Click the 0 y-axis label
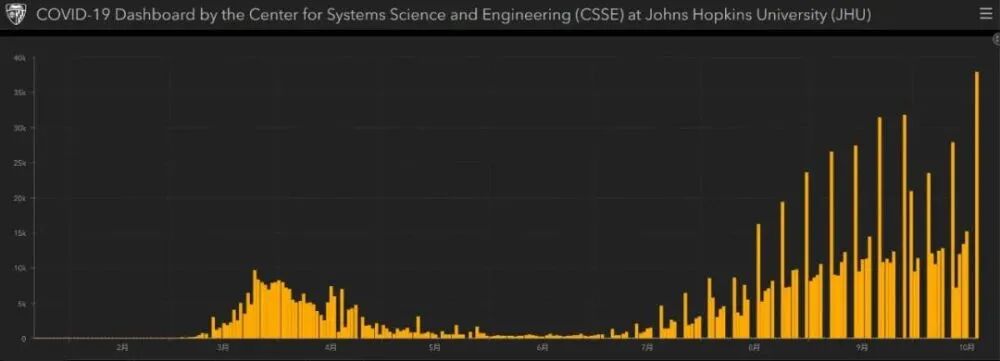 coord(24,338)
